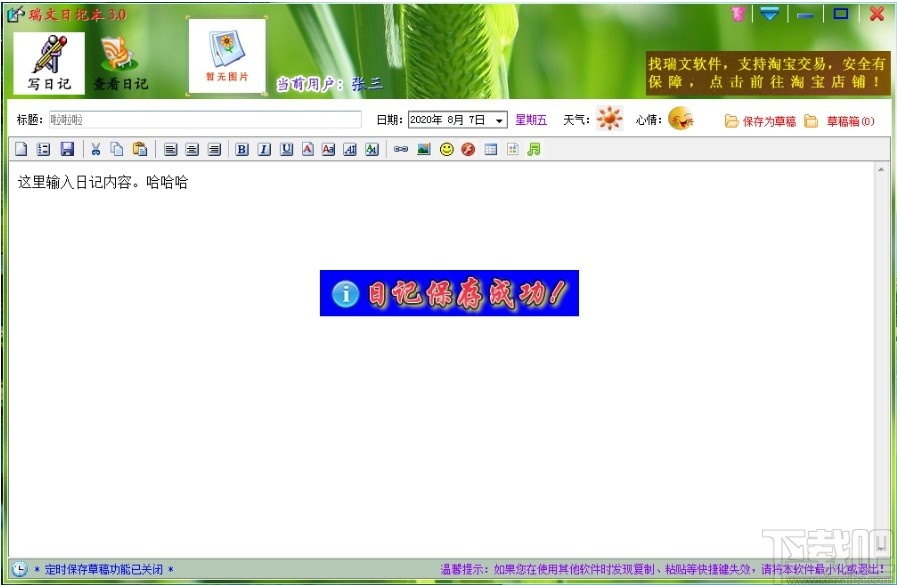Copy selection with copy icon
897x585 pixels.
(117, 149)
